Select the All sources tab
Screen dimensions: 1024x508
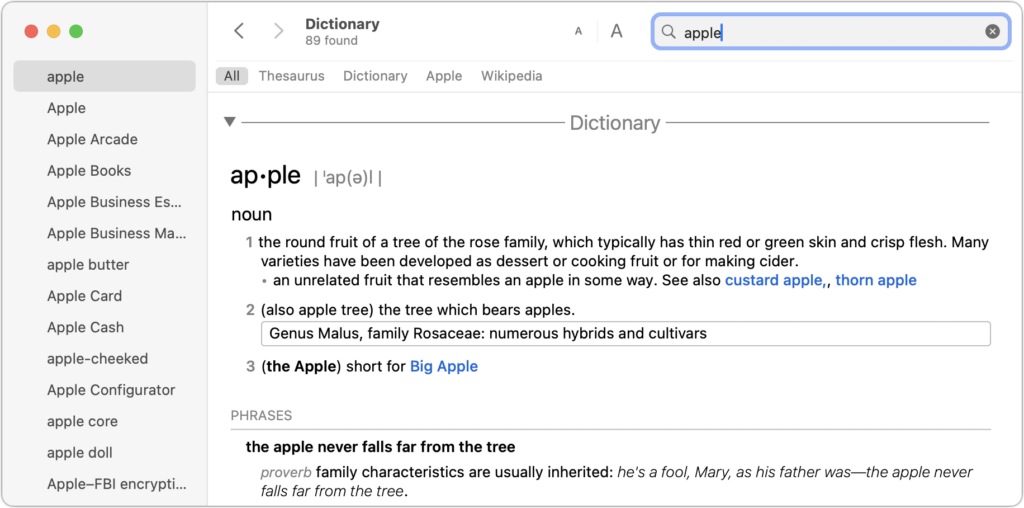pyautogui.click(x=232, y=76)
